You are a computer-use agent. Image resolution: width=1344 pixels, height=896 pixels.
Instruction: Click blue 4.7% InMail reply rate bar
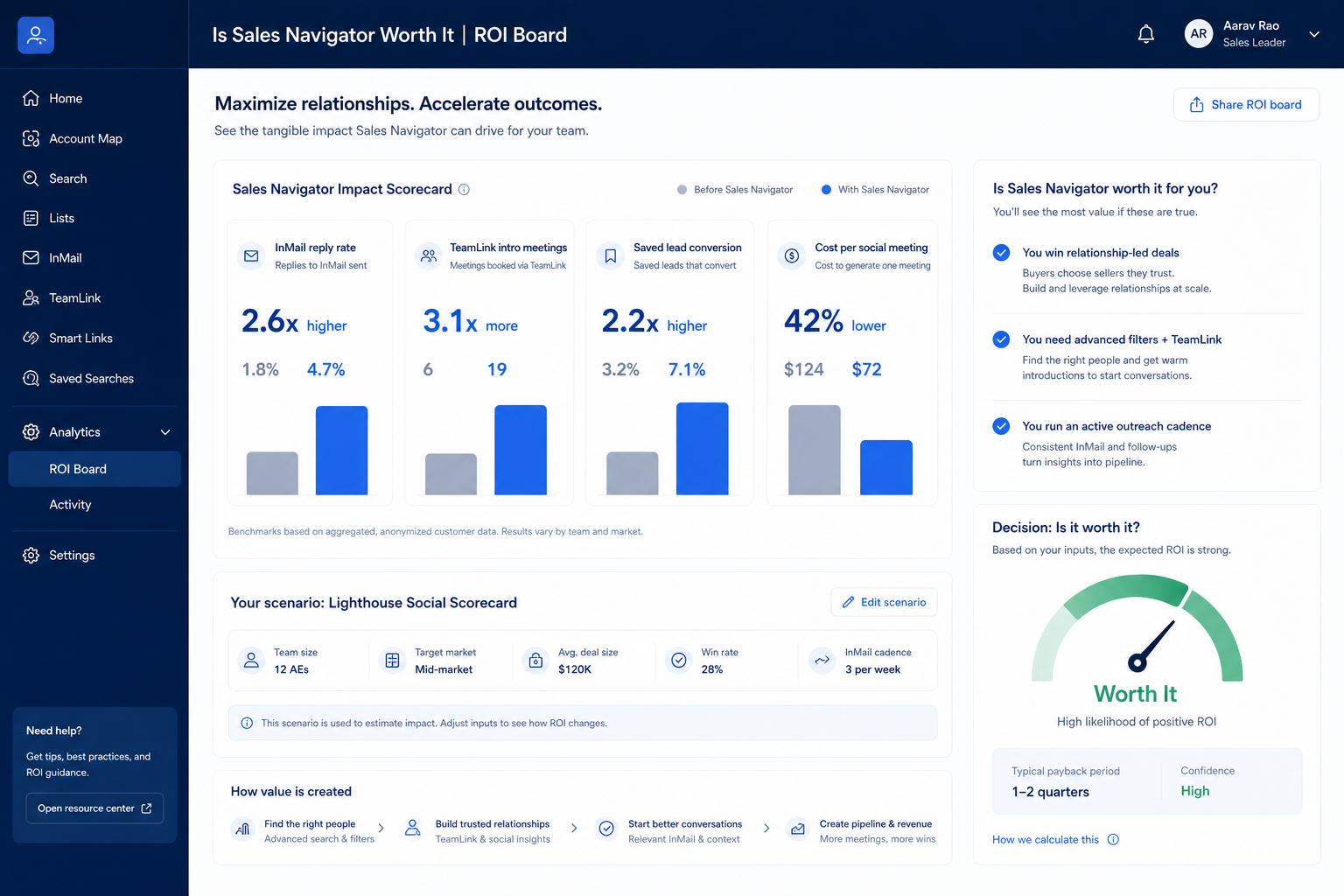341,451
